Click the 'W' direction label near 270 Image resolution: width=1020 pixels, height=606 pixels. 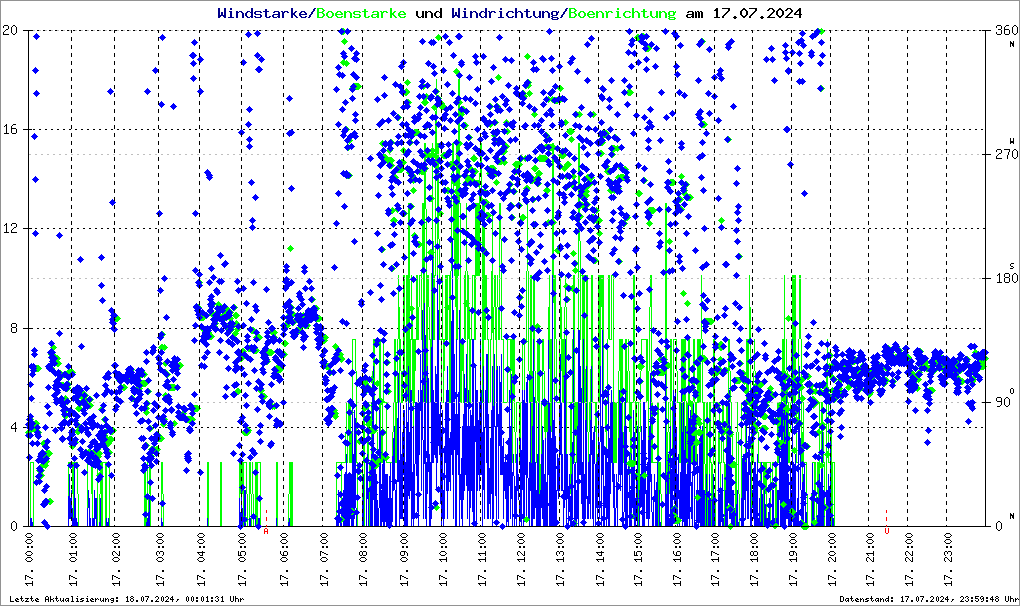tap(1012, 140)
